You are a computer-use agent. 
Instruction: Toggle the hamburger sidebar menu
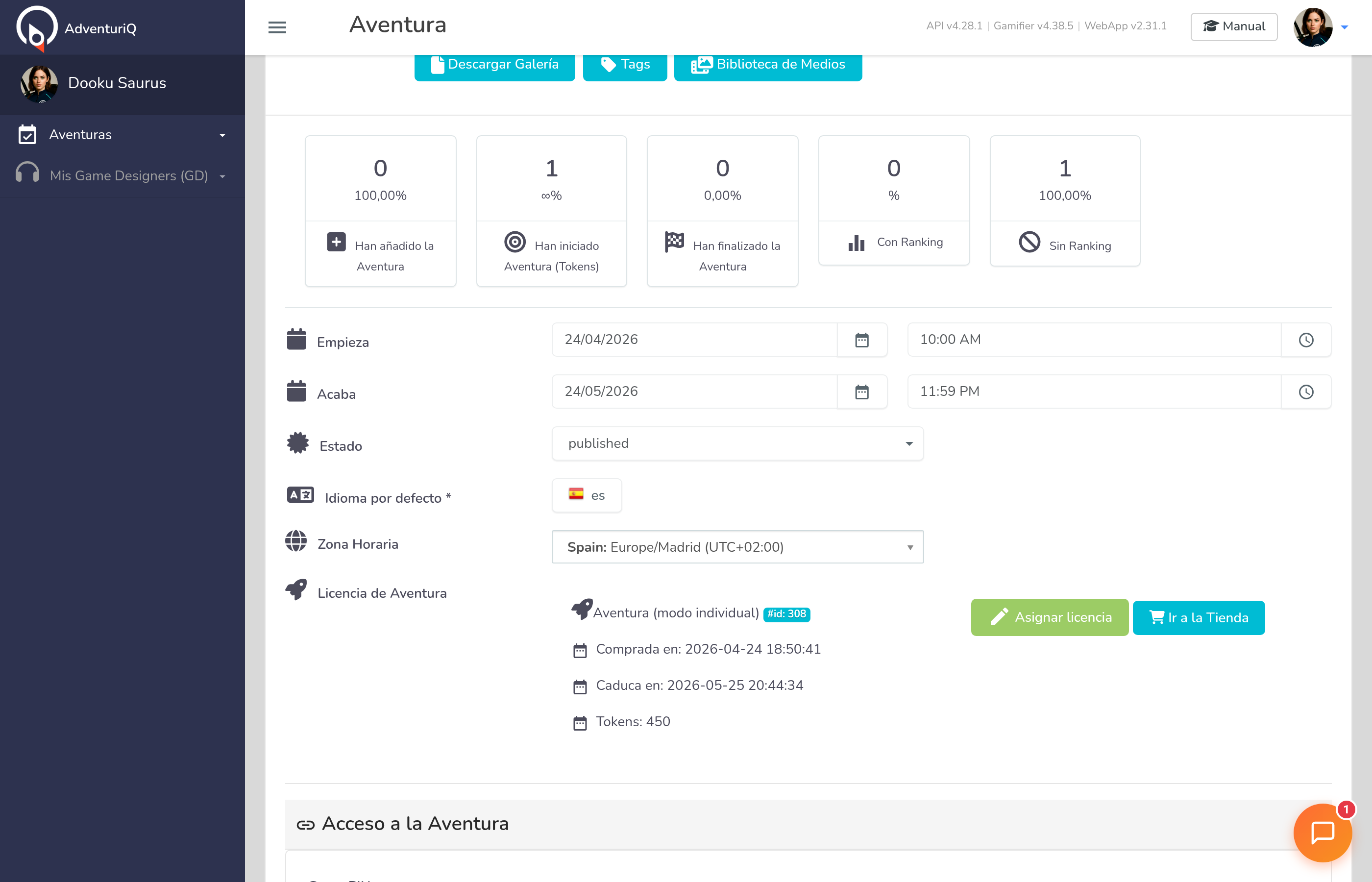tap(277, 27)
